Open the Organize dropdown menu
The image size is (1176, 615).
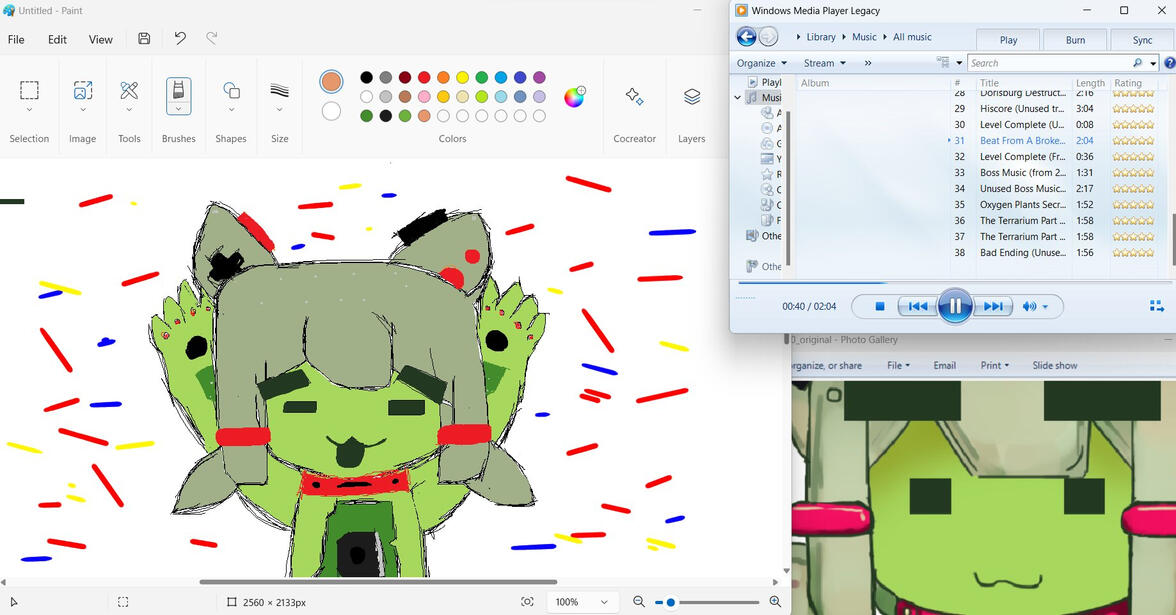point(762,63)
